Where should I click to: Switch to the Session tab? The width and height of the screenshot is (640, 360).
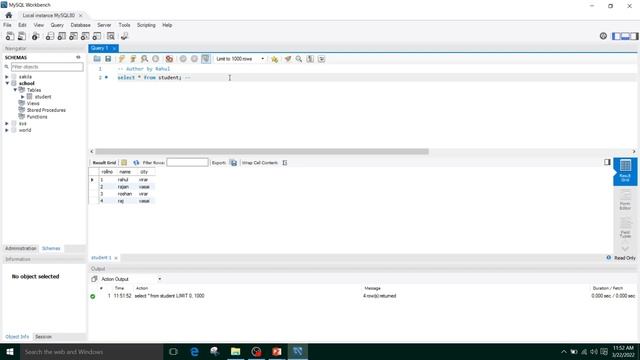[43, 337]
